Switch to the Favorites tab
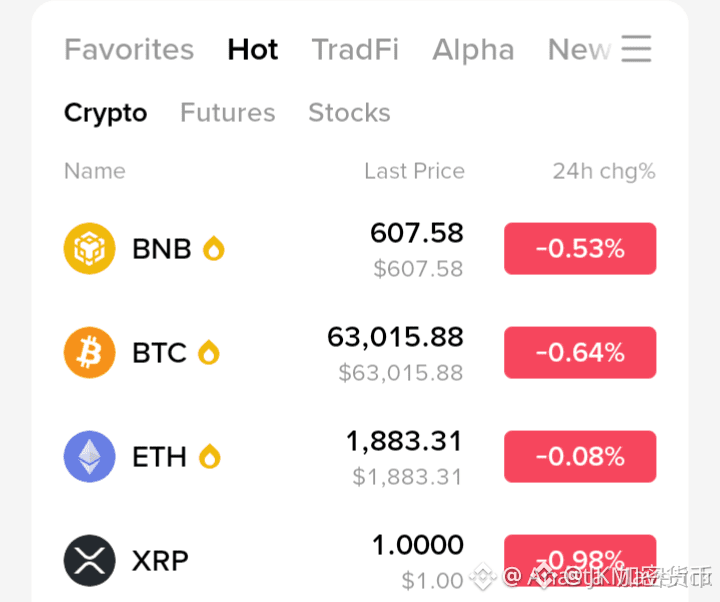 pyautogui.click(x=129, y=49)
